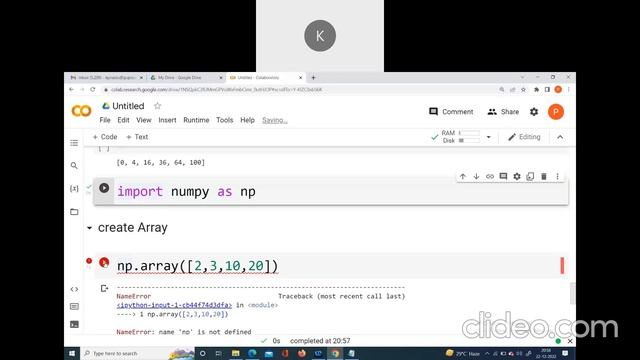Open the Windows Start menu

[72, 353]
